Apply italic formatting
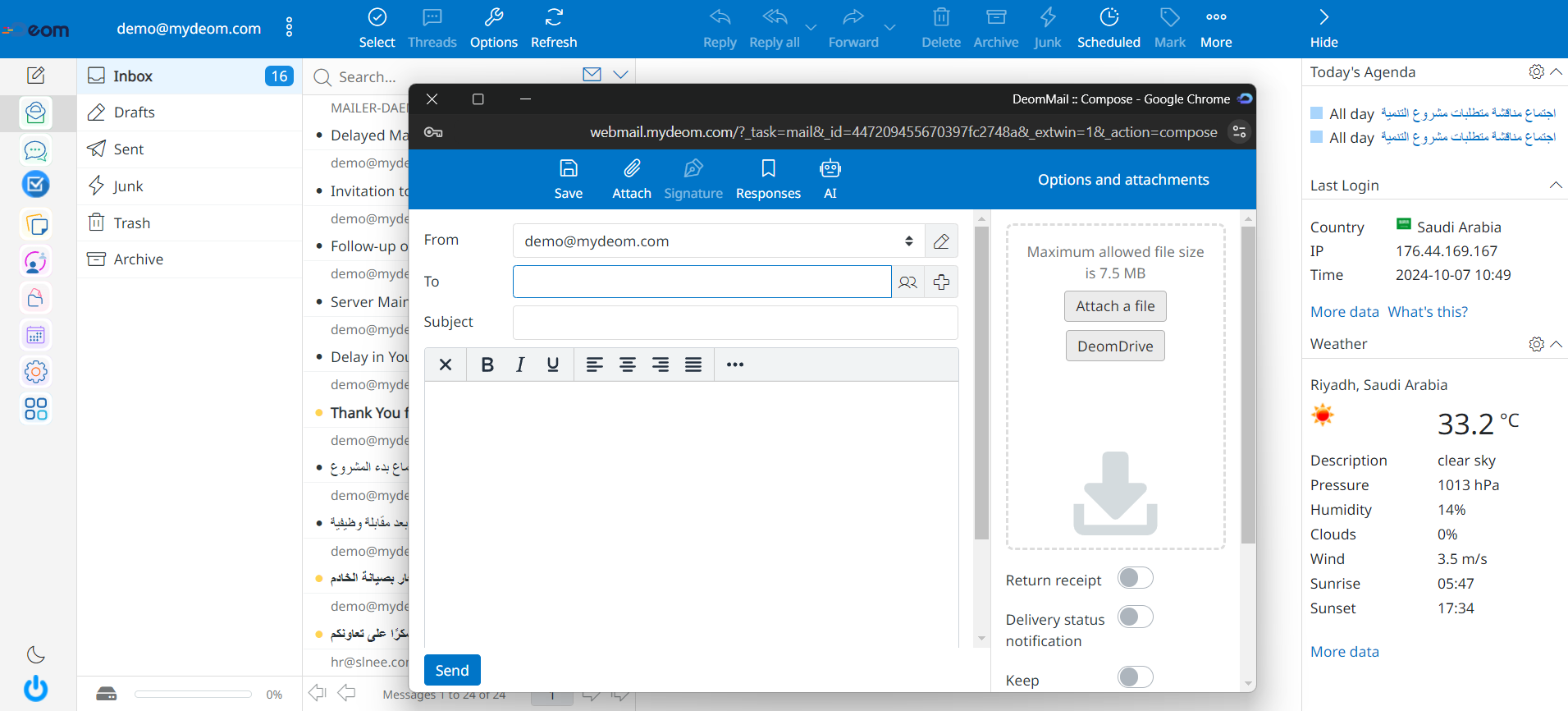Screen dimensions: 1568x711 point(520,365)
